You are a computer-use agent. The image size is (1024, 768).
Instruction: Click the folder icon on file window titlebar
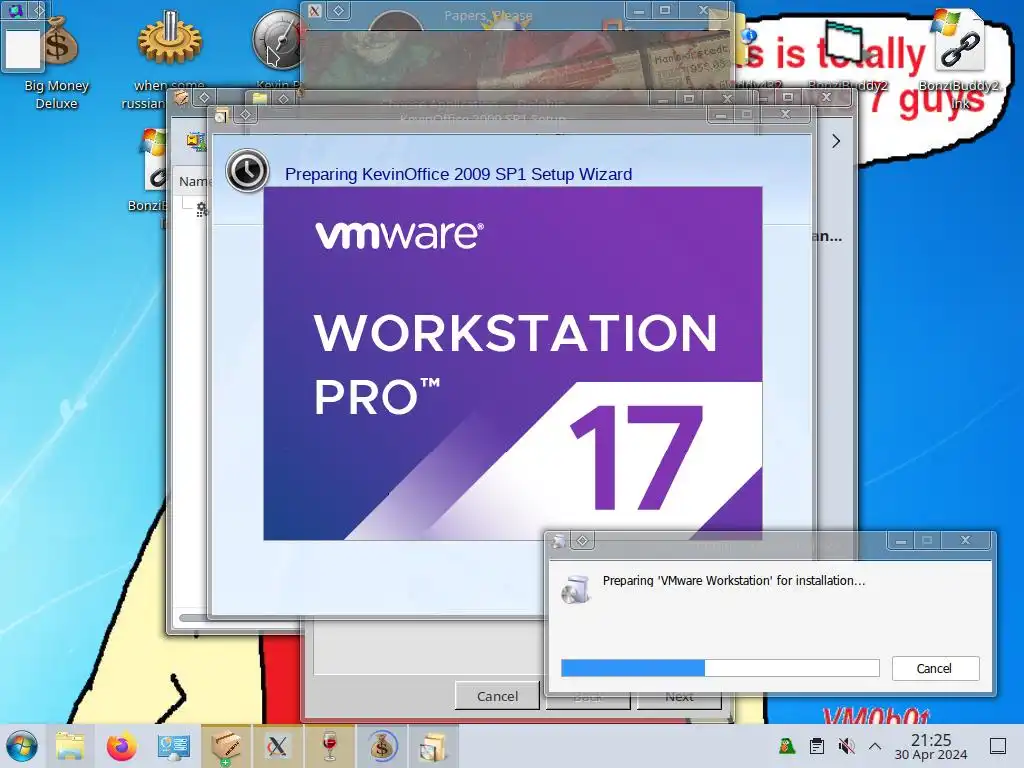pos(260,99)
